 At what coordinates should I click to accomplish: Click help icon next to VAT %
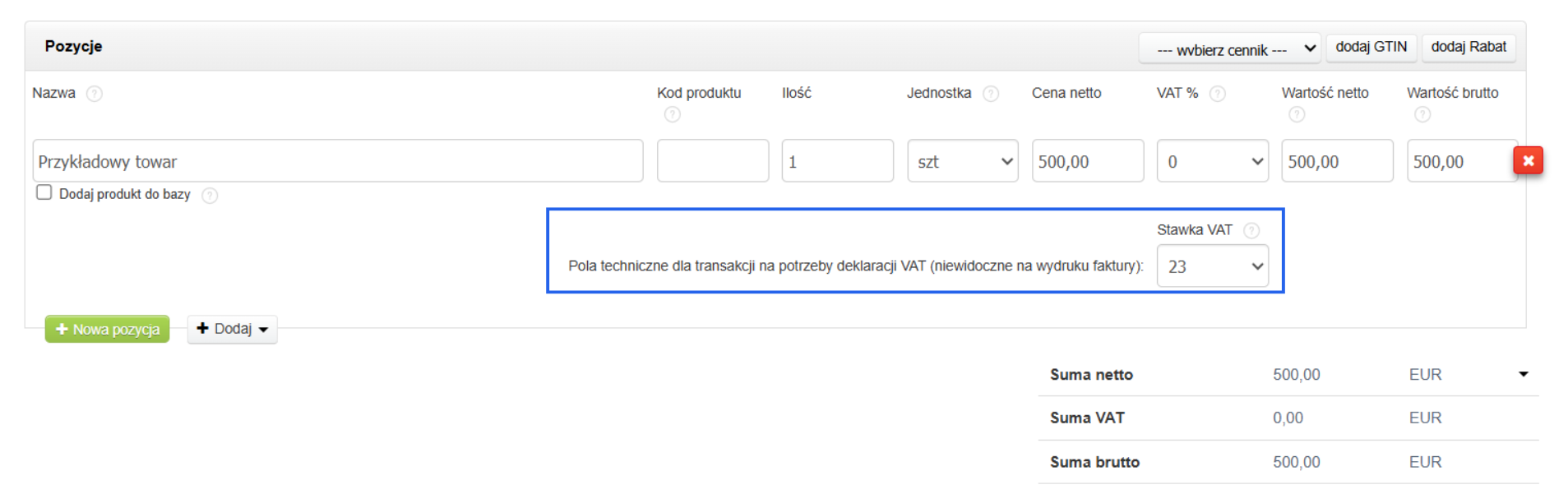tap(1218, 94)
